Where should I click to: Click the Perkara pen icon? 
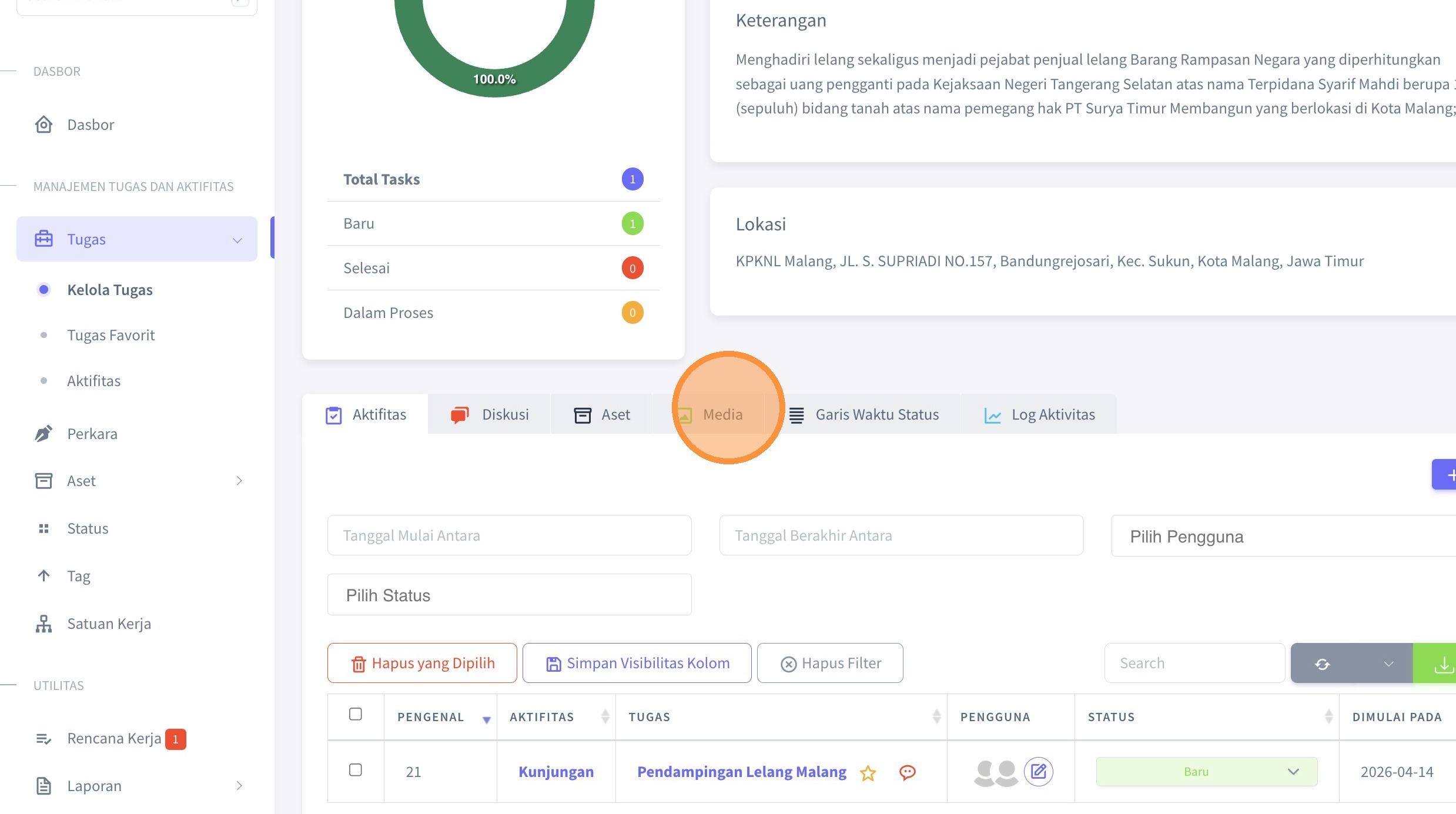point(43,434)
